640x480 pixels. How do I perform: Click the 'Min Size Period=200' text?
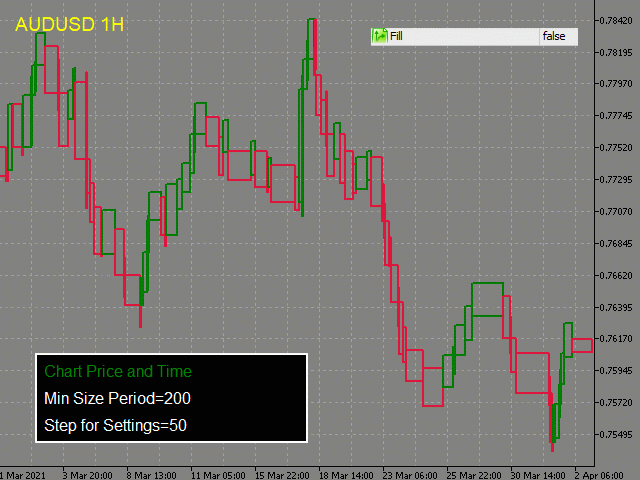tap(117, 398)
